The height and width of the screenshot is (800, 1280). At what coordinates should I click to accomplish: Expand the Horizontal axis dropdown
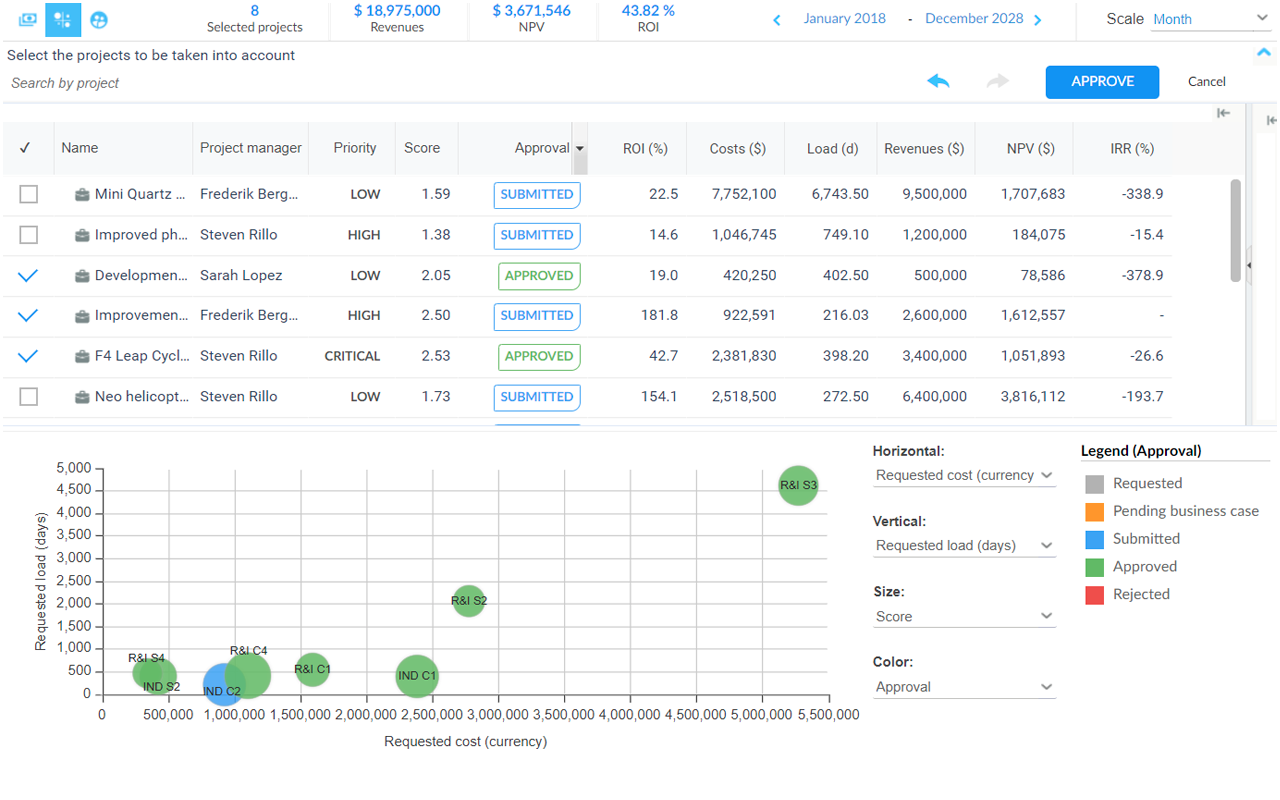pyautogui.click(x=964, y=476)
